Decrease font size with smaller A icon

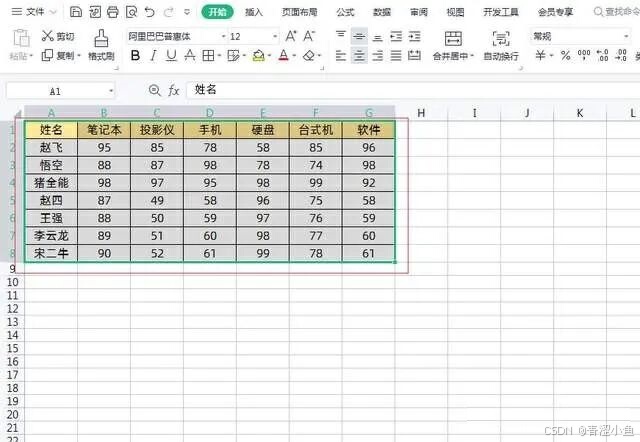tap(309, 36)
